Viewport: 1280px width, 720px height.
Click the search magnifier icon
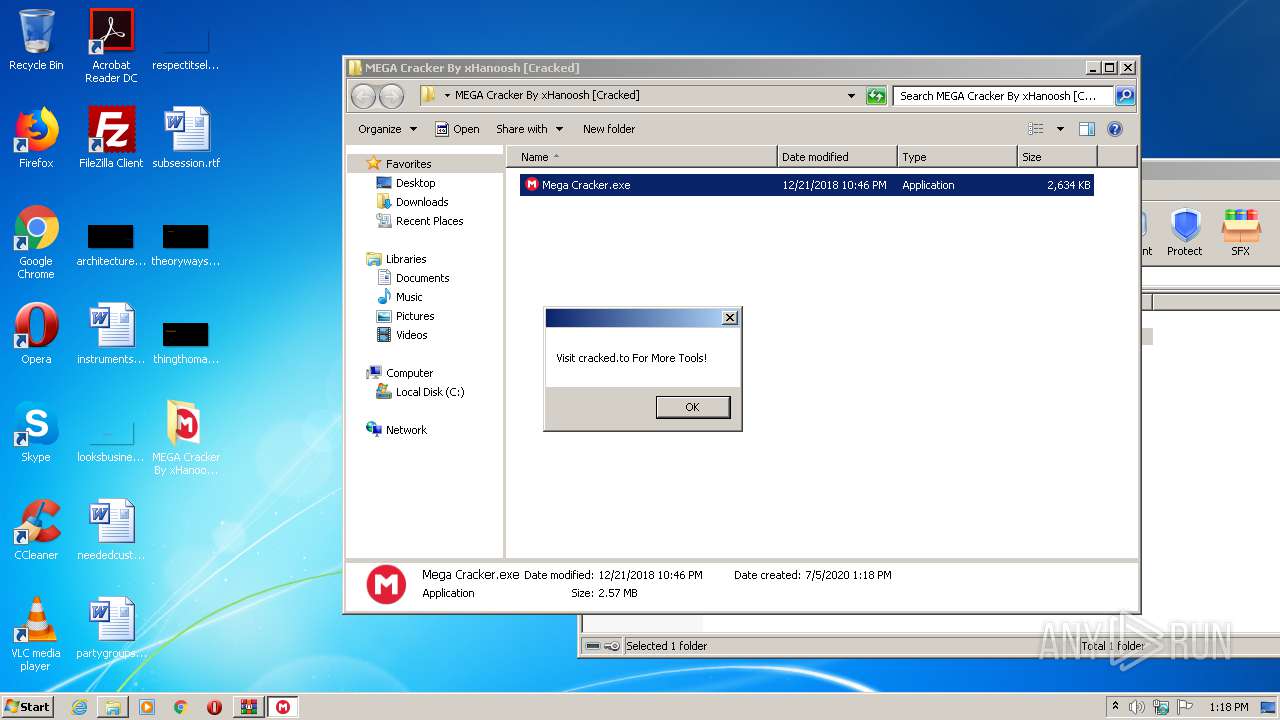pyautogui.click(x=1125, y=96)
